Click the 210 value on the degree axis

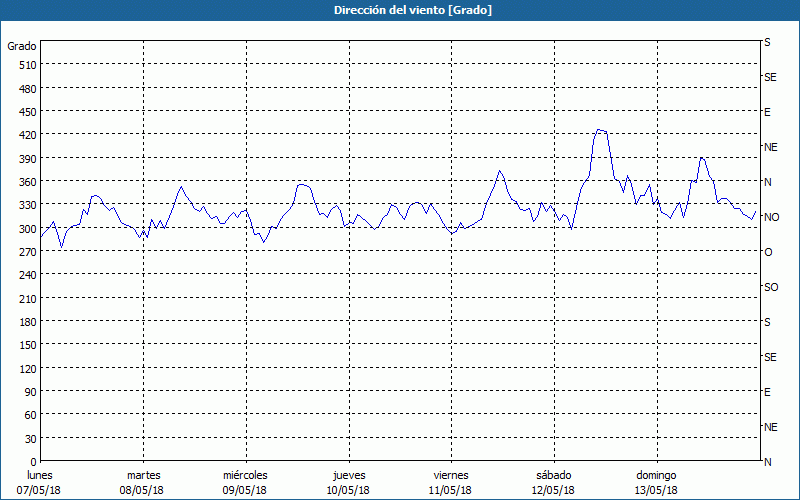tap(29, 299)
